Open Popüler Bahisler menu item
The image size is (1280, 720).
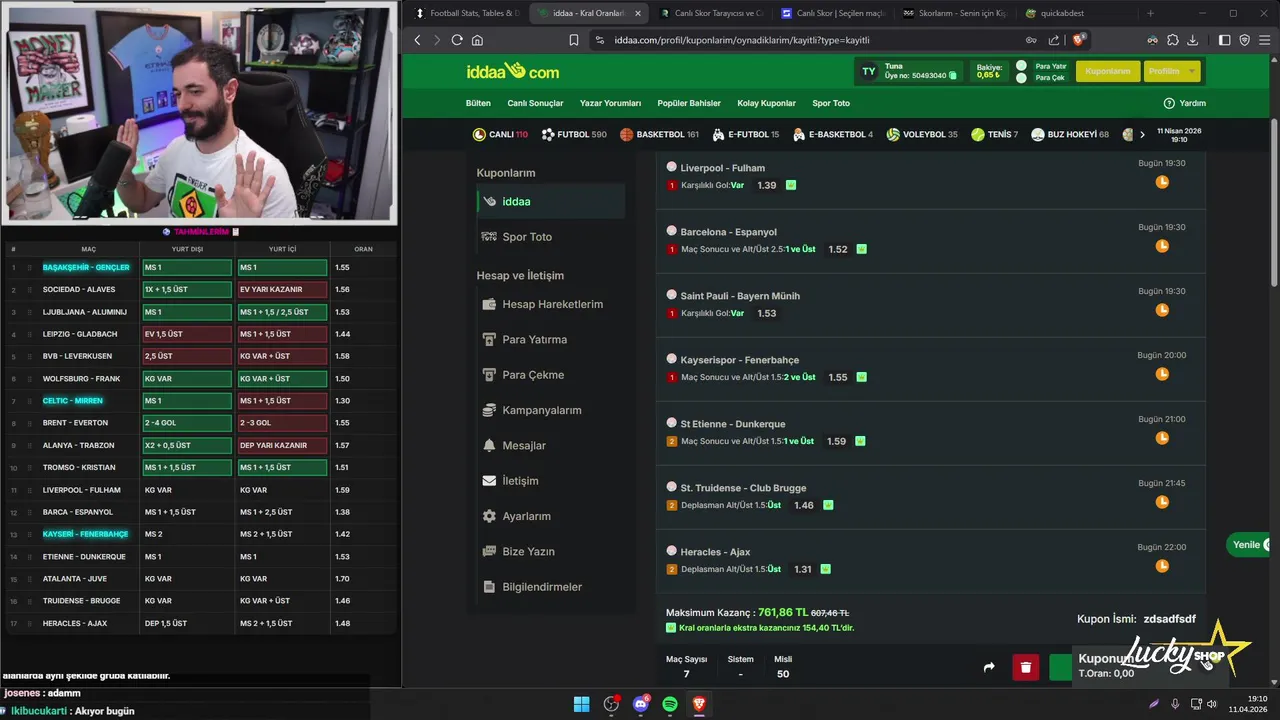pyautogui.click(x=689, y=103)
